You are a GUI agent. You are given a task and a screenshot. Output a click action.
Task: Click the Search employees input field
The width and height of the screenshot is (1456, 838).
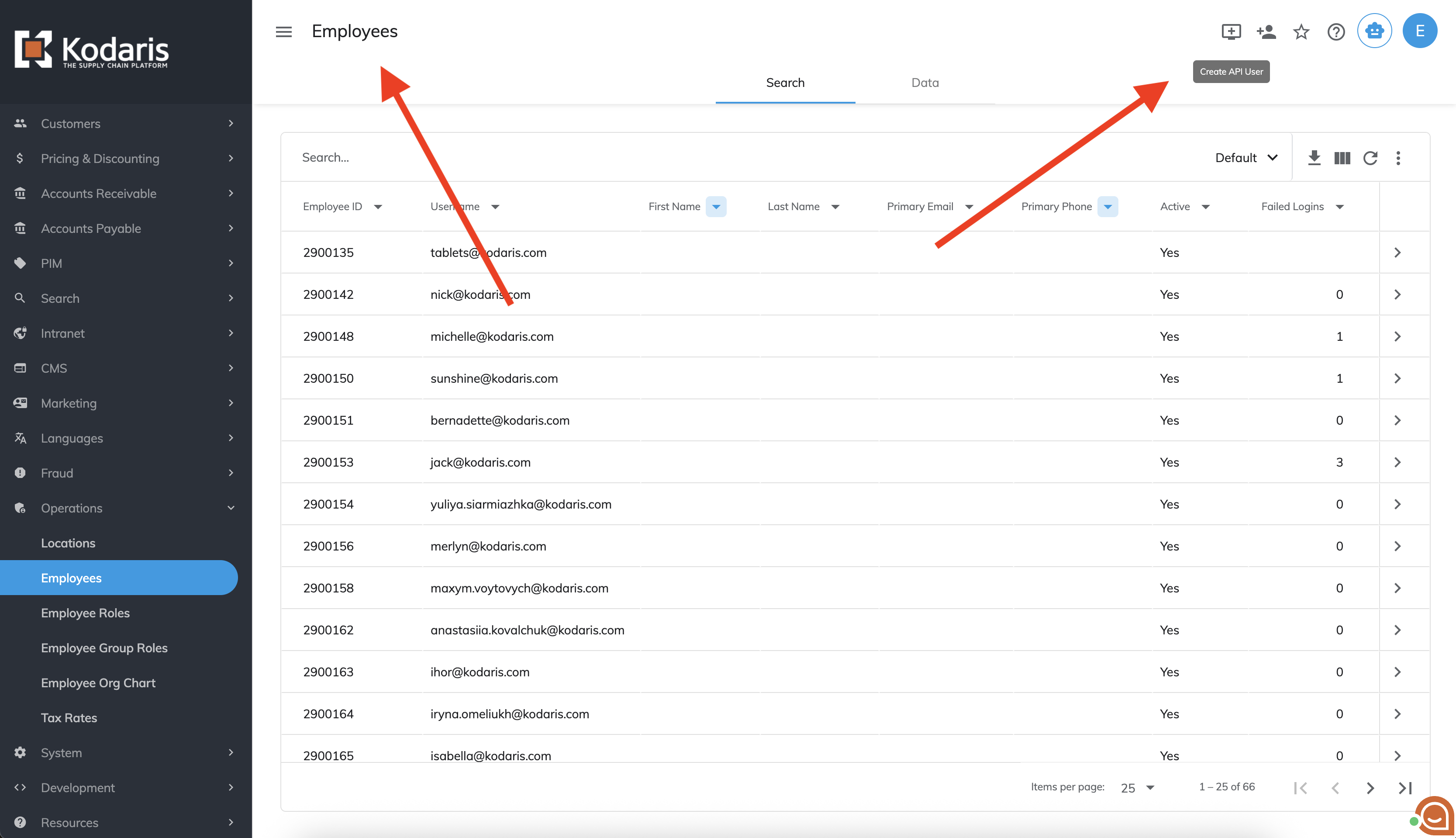coord(690,158)
